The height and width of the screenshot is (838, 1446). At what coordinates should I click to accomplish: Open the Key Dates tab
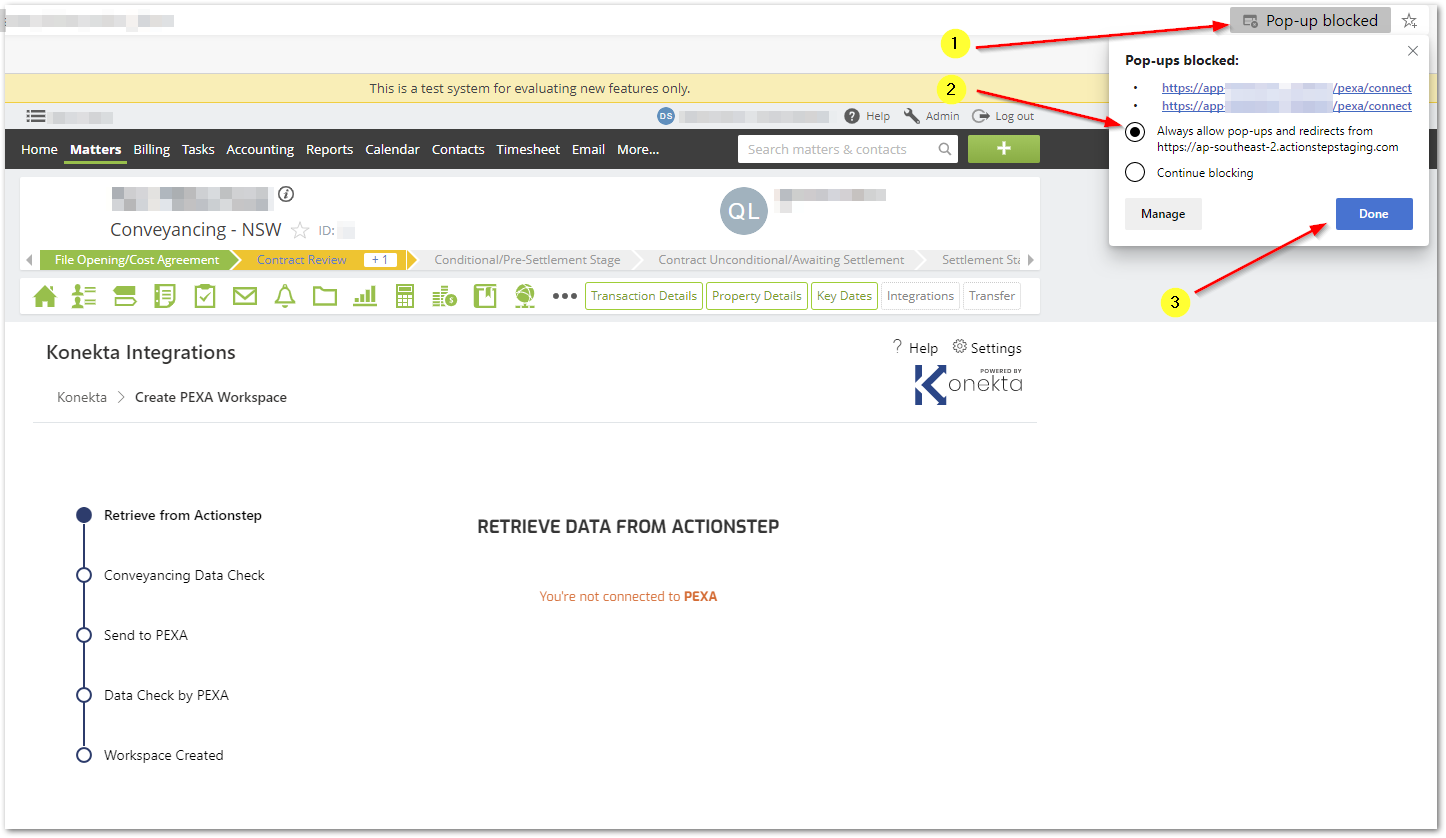tap(844, 296)
